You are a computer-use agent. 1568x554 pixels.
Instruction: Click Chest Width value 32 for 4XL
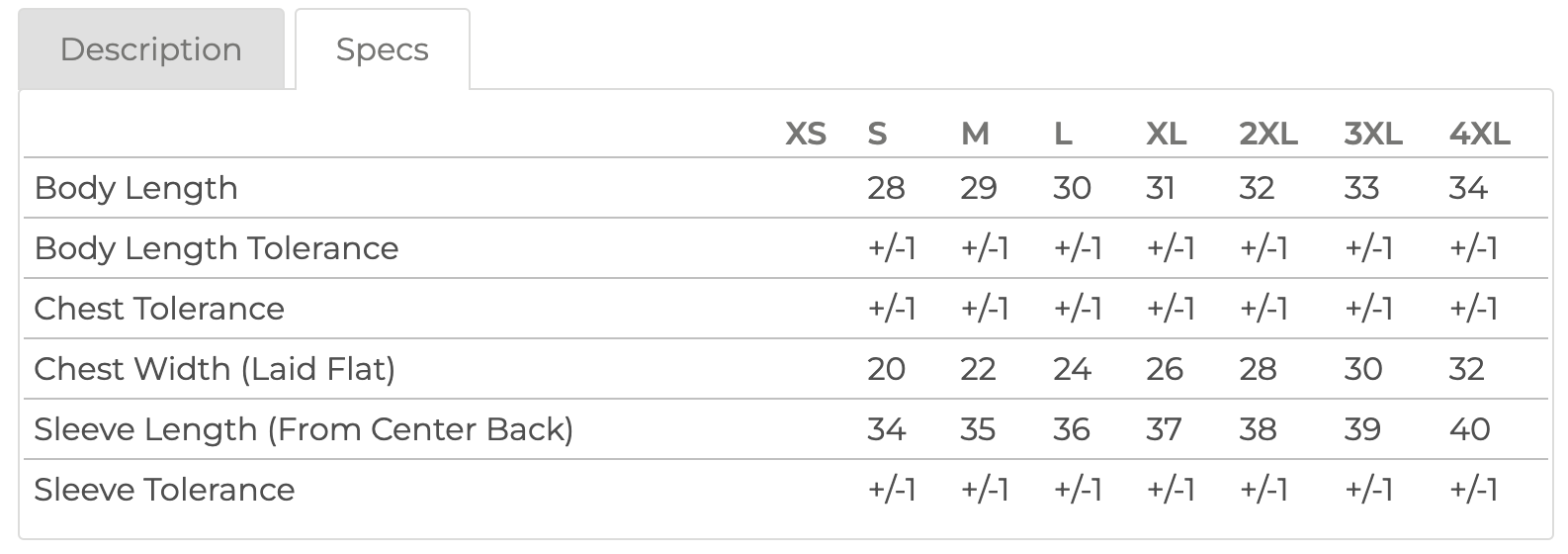(x=1467, y=369)
